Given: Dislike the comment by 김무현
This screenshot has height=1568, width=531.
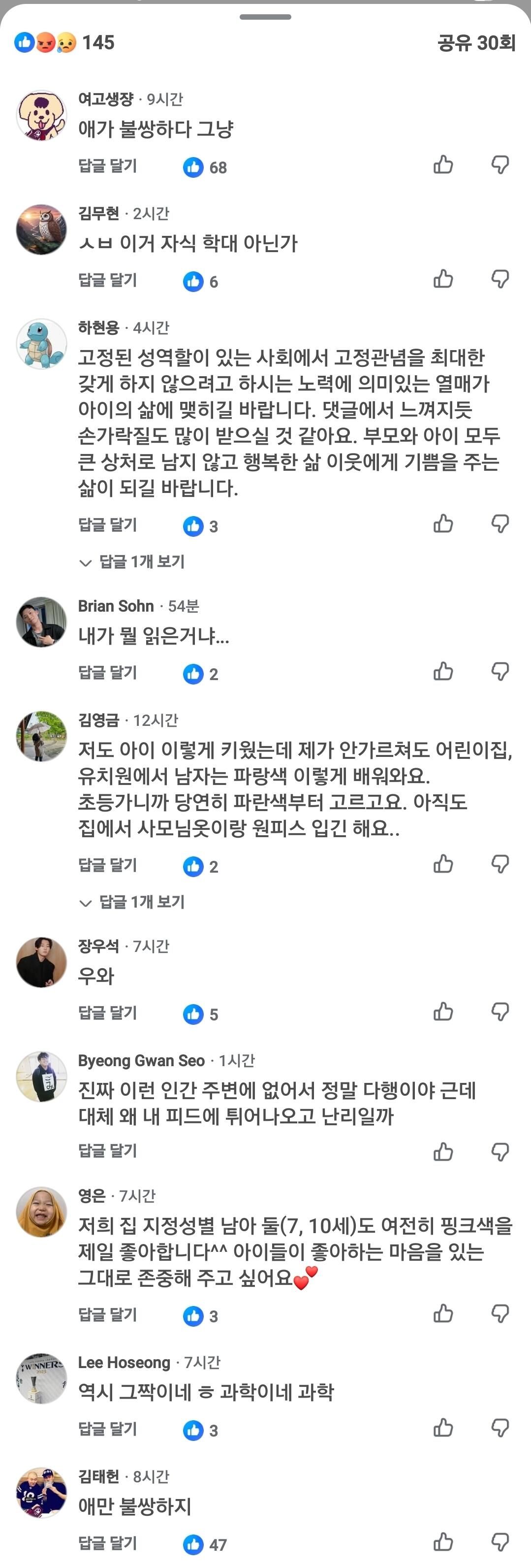Looking at the screenshot, I should click(x=500, y=279).
